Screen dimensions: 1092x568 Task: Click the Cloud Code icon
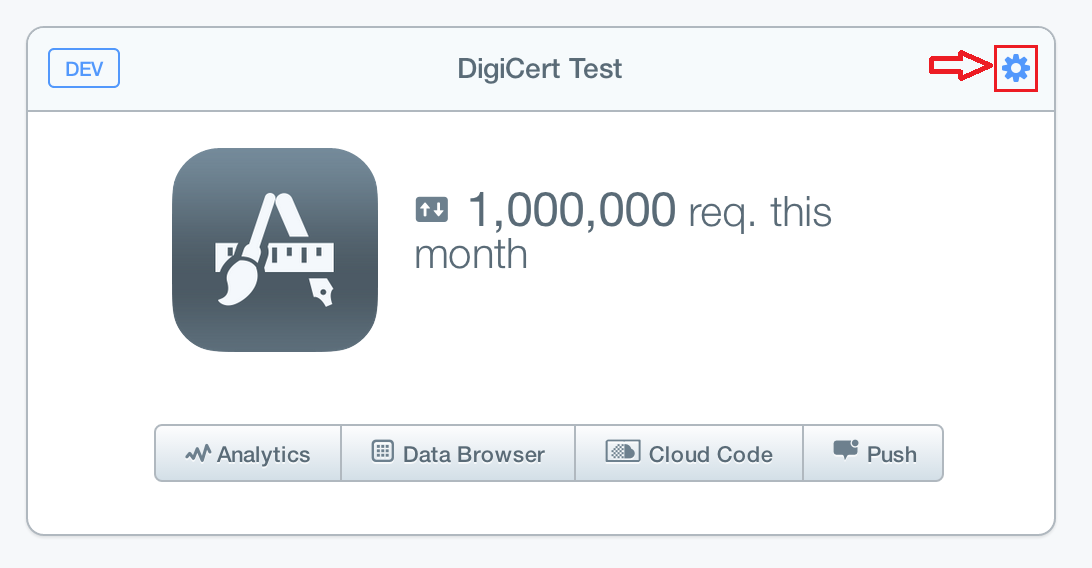coord(622,452)
